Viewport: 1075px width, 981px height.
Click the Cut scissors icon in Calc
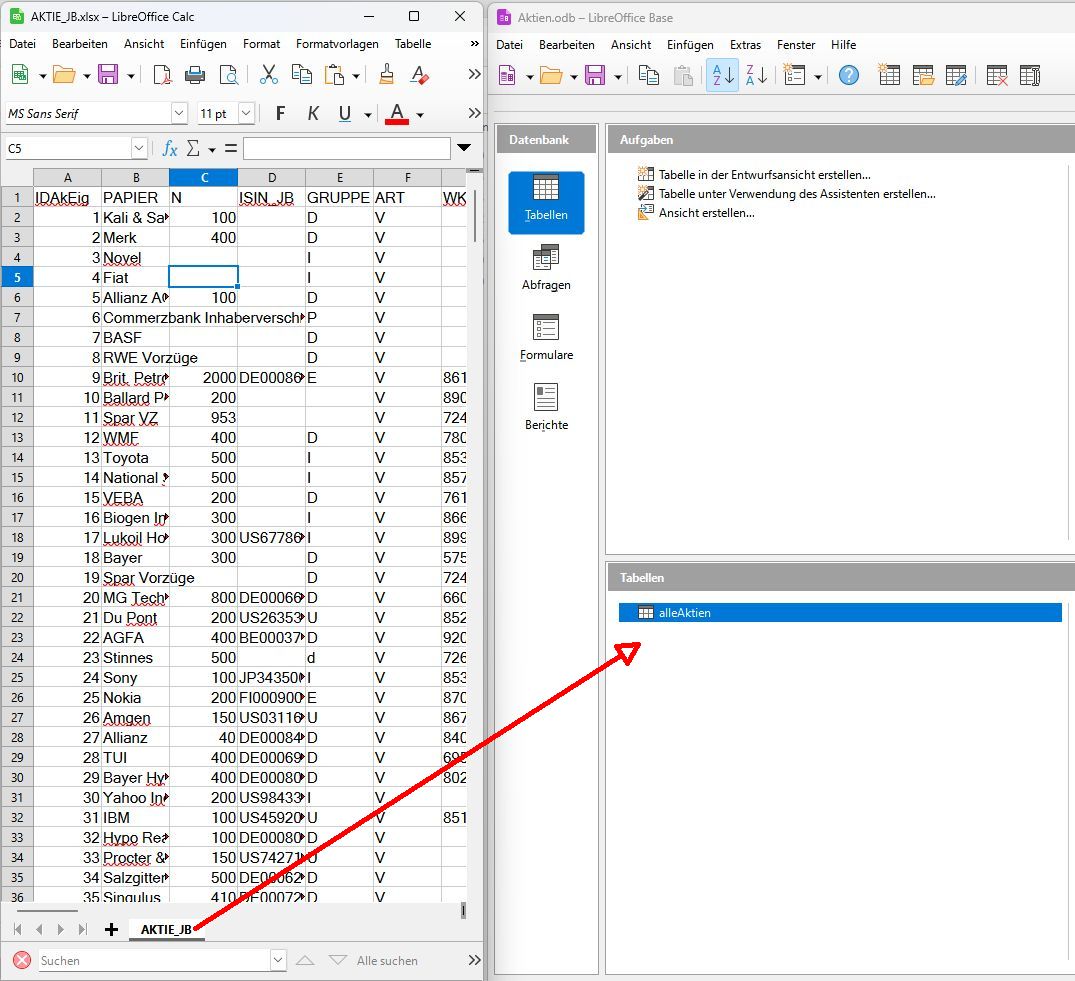[x=269, y=75]
